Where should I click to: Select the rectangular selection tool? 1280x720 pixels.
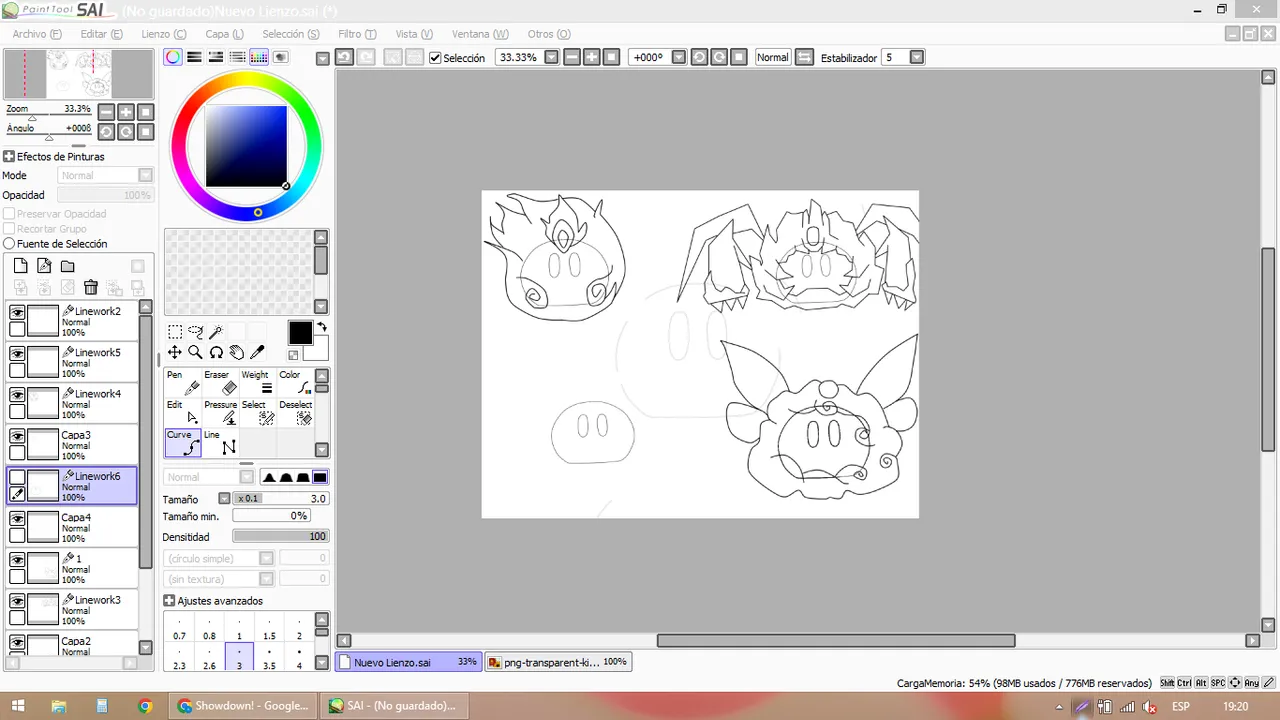(175, 332)
